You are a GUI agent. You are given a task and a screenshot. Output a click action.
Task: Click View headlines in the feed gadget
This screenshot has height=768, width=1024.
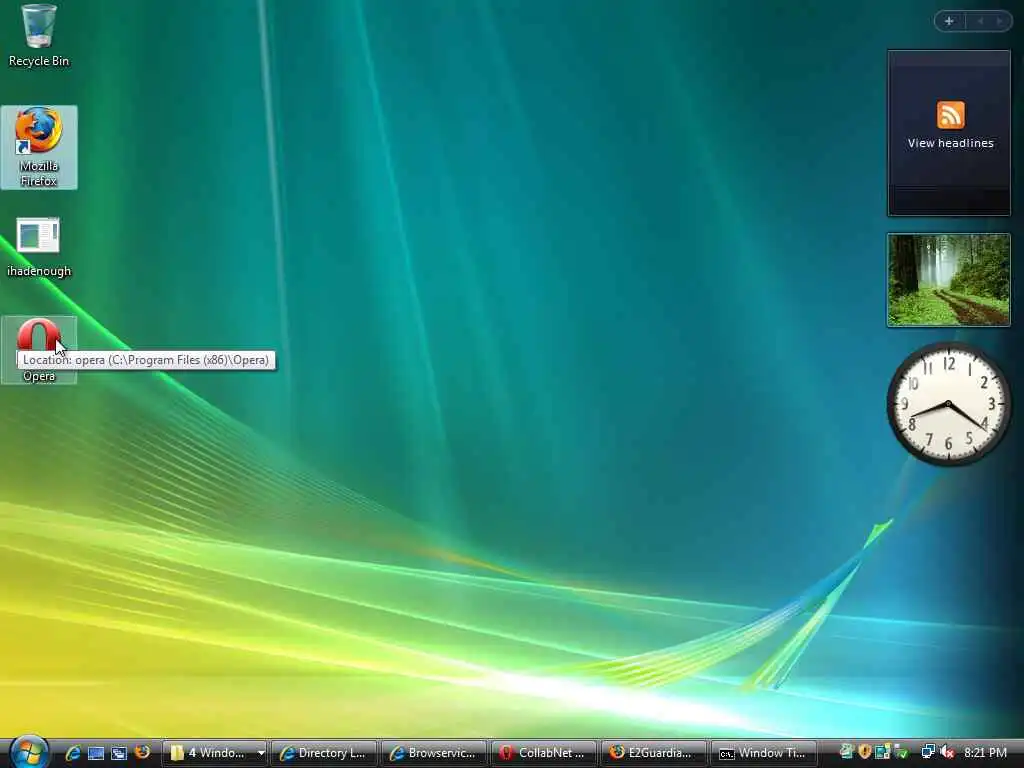coord(950,143)
